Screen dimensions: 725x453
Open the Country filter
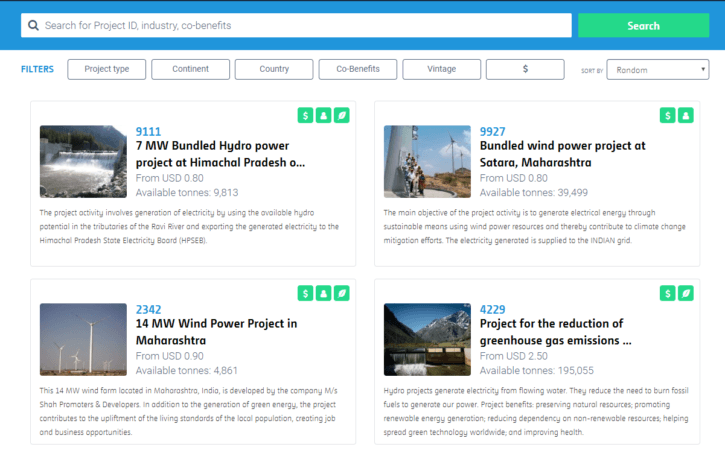[x=274, y=69]
